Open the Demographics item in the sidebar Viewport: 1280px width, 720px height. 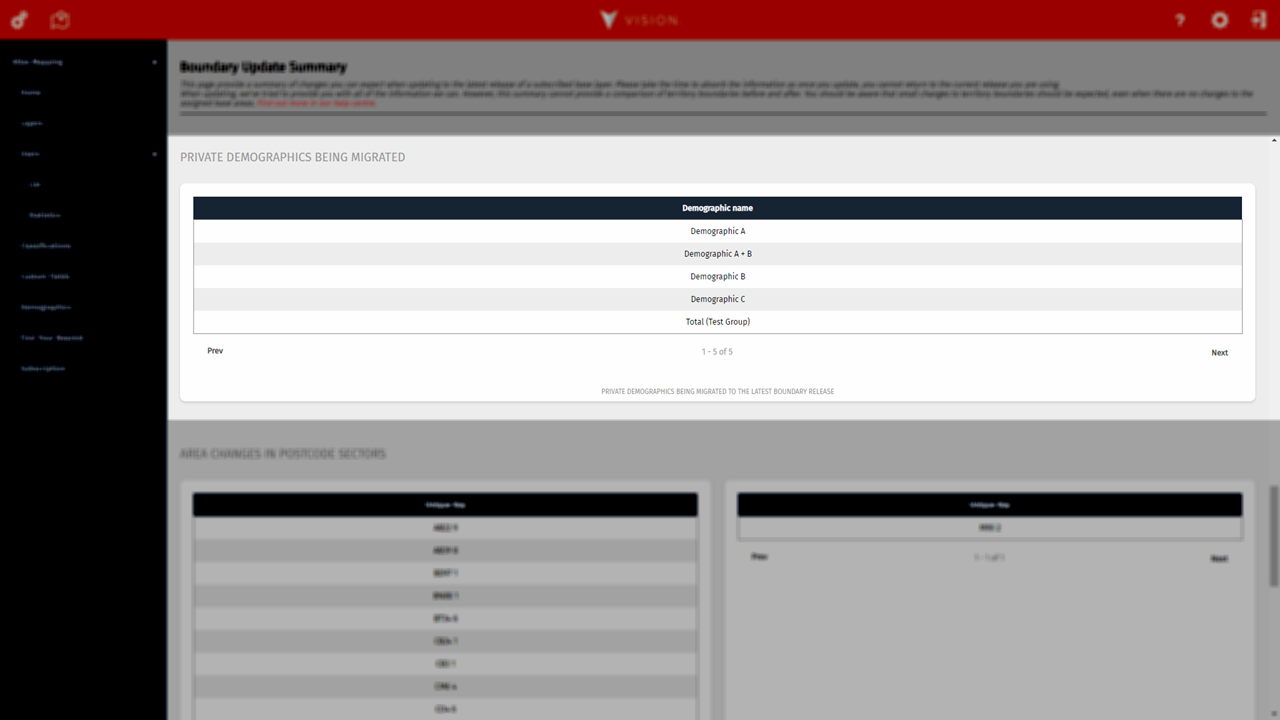[46, 307]
